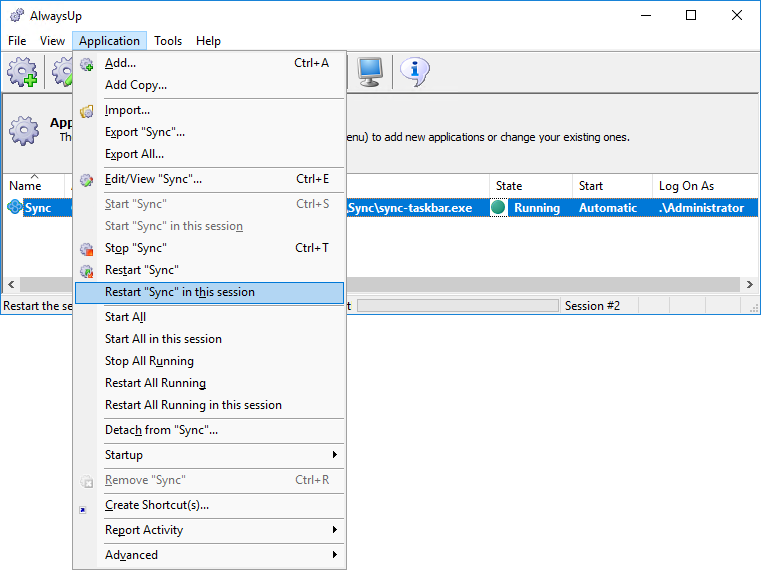The image size is (761, 571).
Task: Click the blue info bubble toolbar icon
Action: coord(414,72)
